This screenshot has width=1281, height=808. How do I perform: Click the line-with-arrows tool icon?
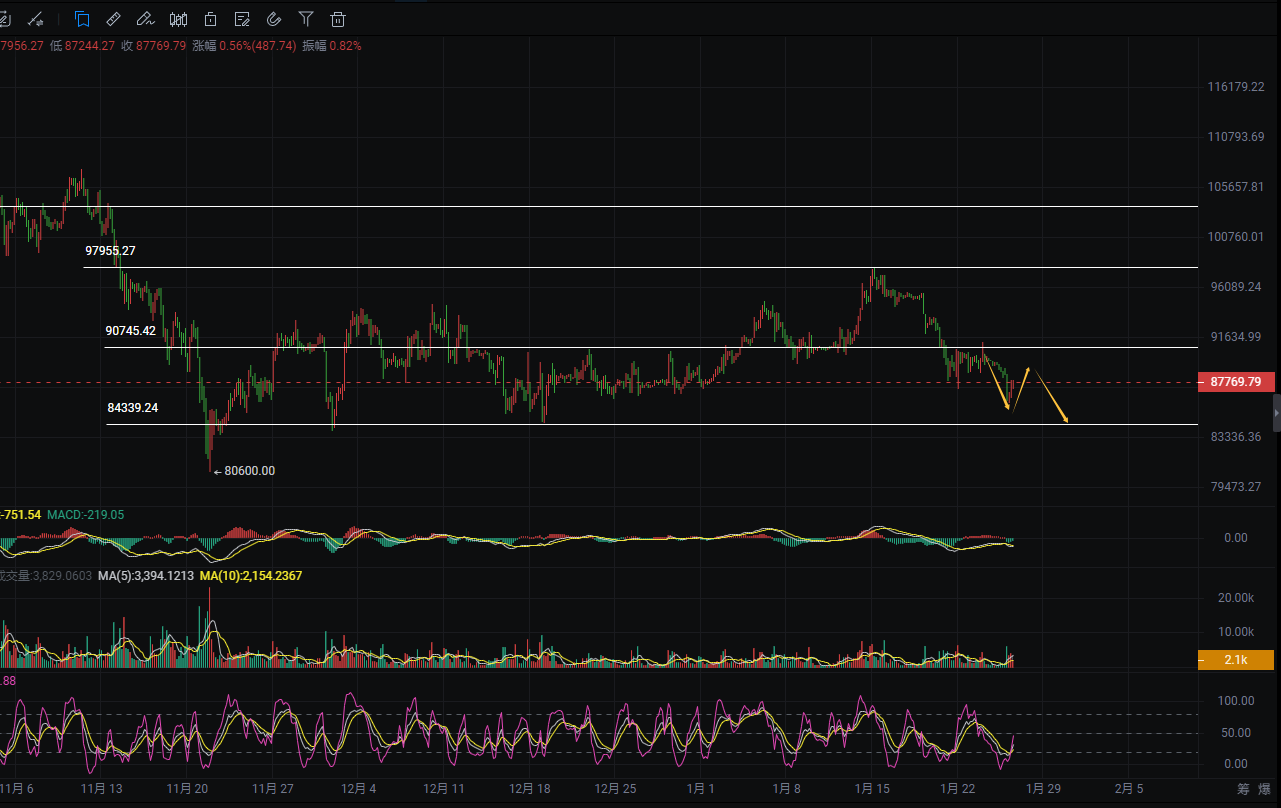click(x=36, y=19)
